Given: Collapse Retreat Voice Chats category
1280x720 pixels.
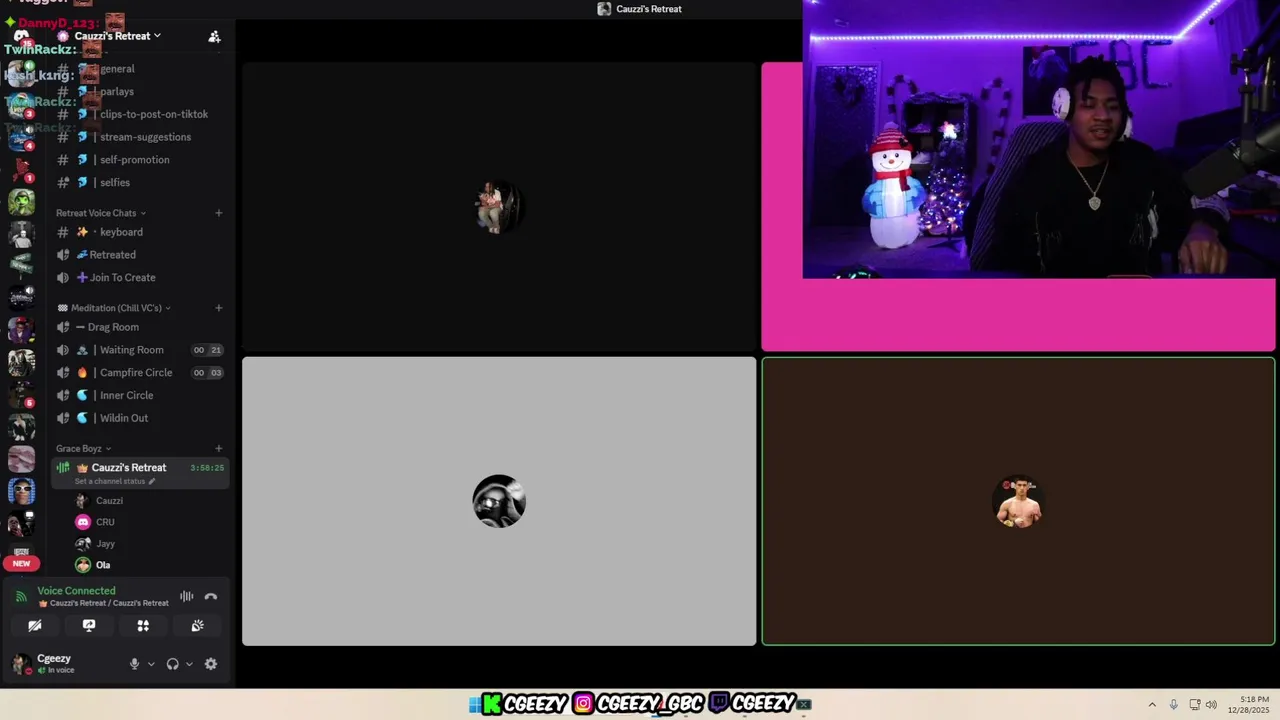Looking at the screenshot, I should [101, 213].
